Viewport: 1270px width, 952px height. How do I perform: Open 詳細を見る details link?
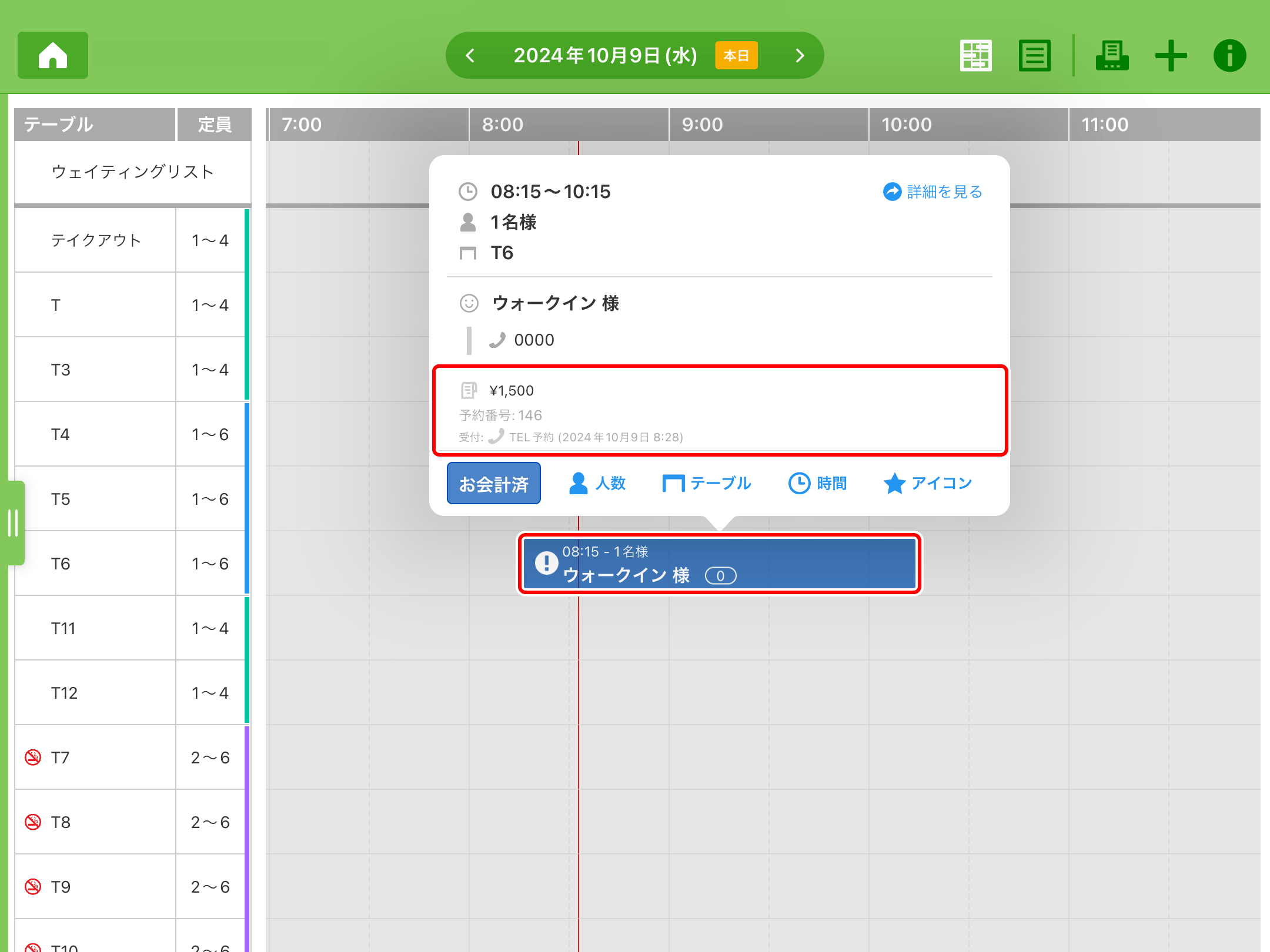pyautogui.click(x=933, y=192)
